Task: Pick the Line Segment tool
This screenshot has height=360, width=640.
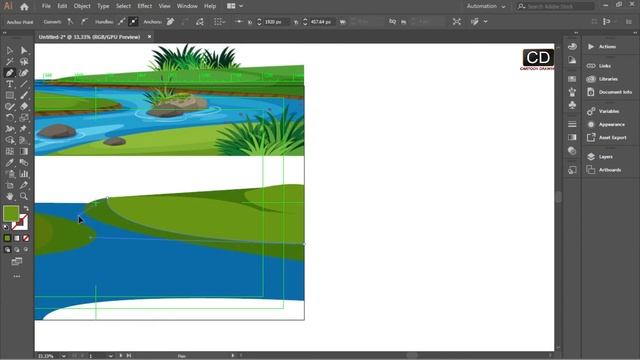Action: coord(24,84)
